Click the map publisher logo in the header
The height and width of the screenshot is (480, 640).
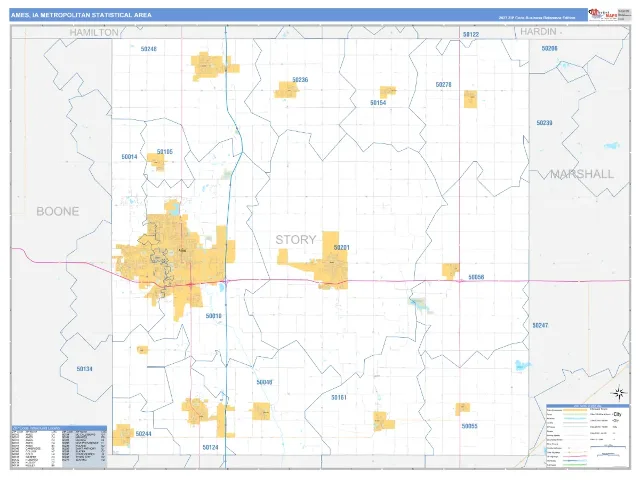602,14
